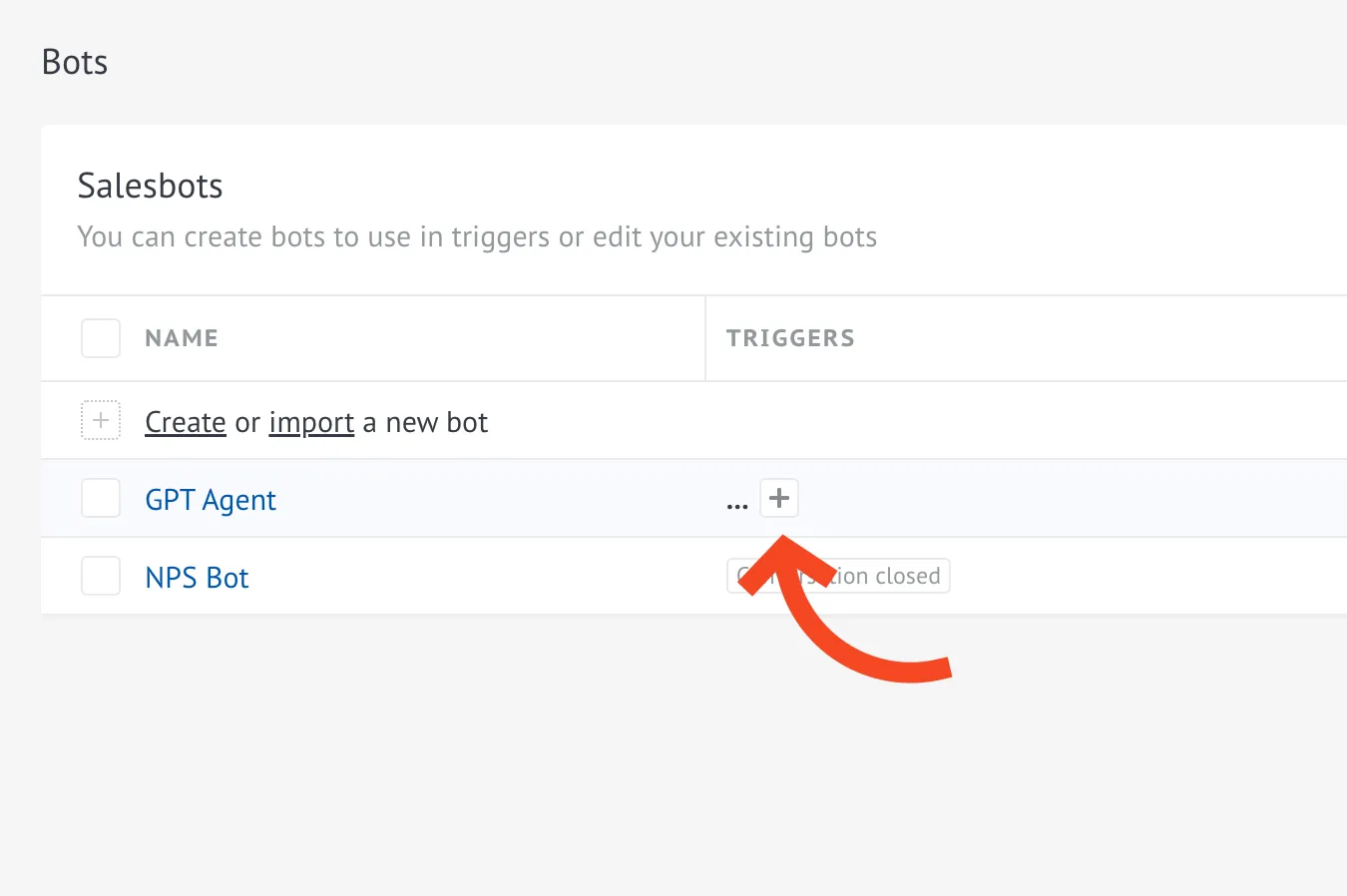Click the TRIGGERS column header

tap(790, 338)
